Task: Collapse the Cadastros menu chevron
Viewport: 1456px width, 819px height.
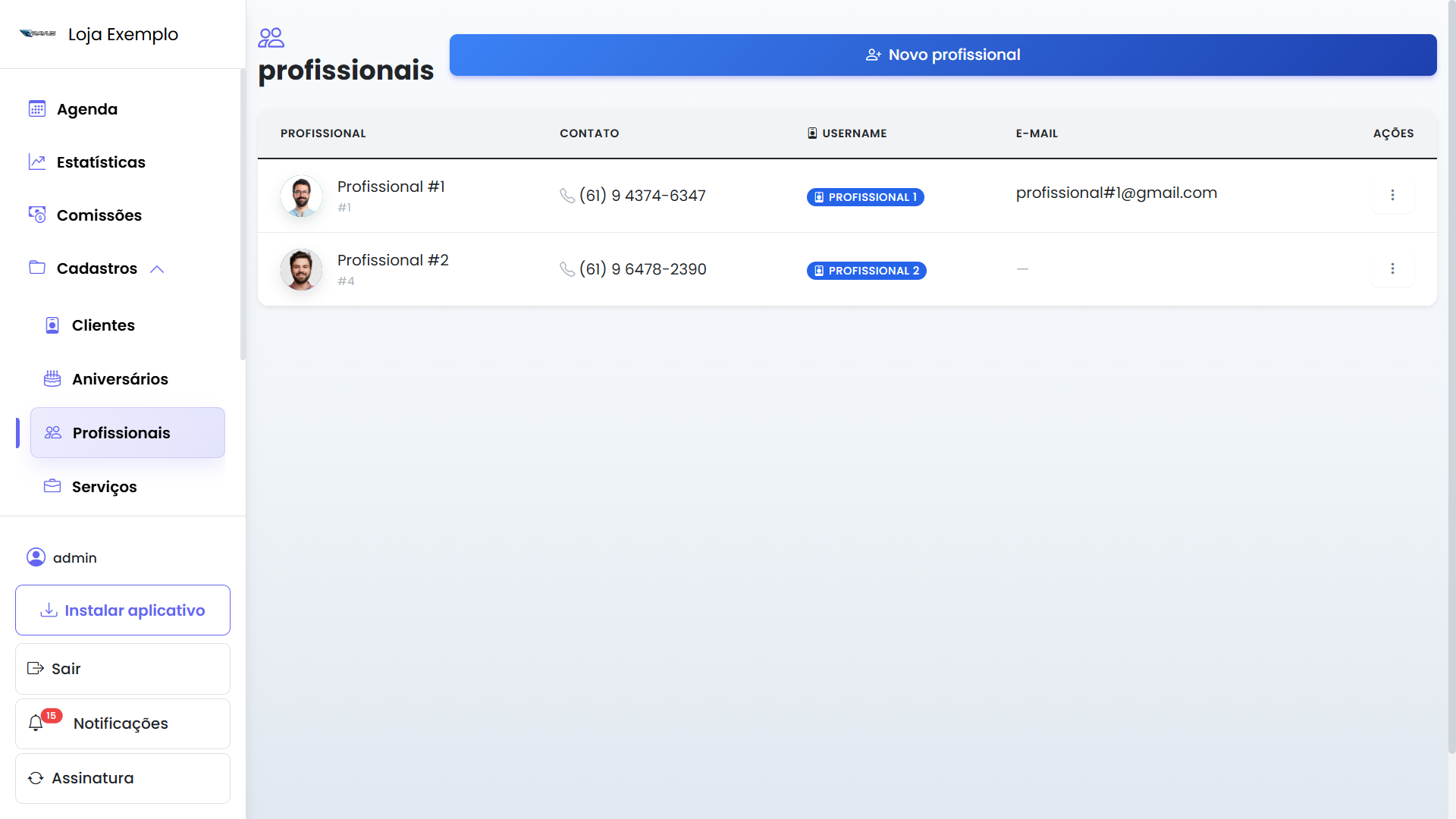Action: [157, 269]
